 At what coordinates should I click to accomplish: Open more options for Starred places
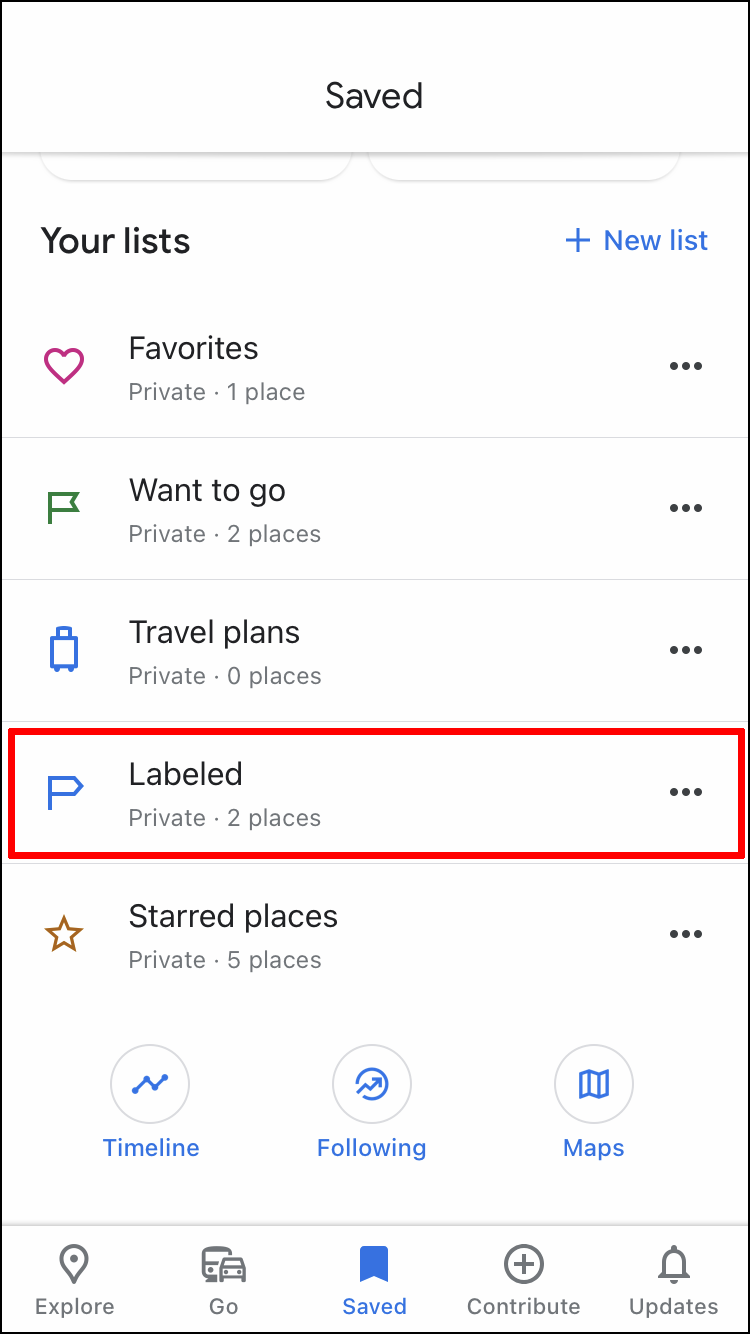686,934
